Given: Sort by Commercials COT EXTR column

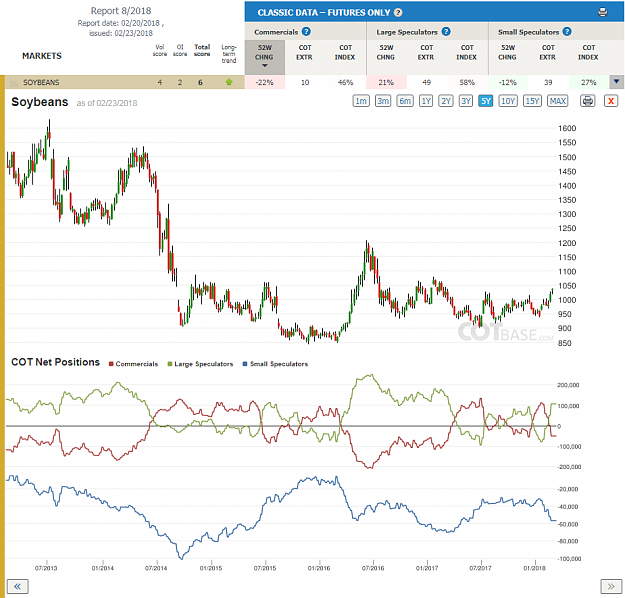Looking at the screenshot, I should click(305, 52).
